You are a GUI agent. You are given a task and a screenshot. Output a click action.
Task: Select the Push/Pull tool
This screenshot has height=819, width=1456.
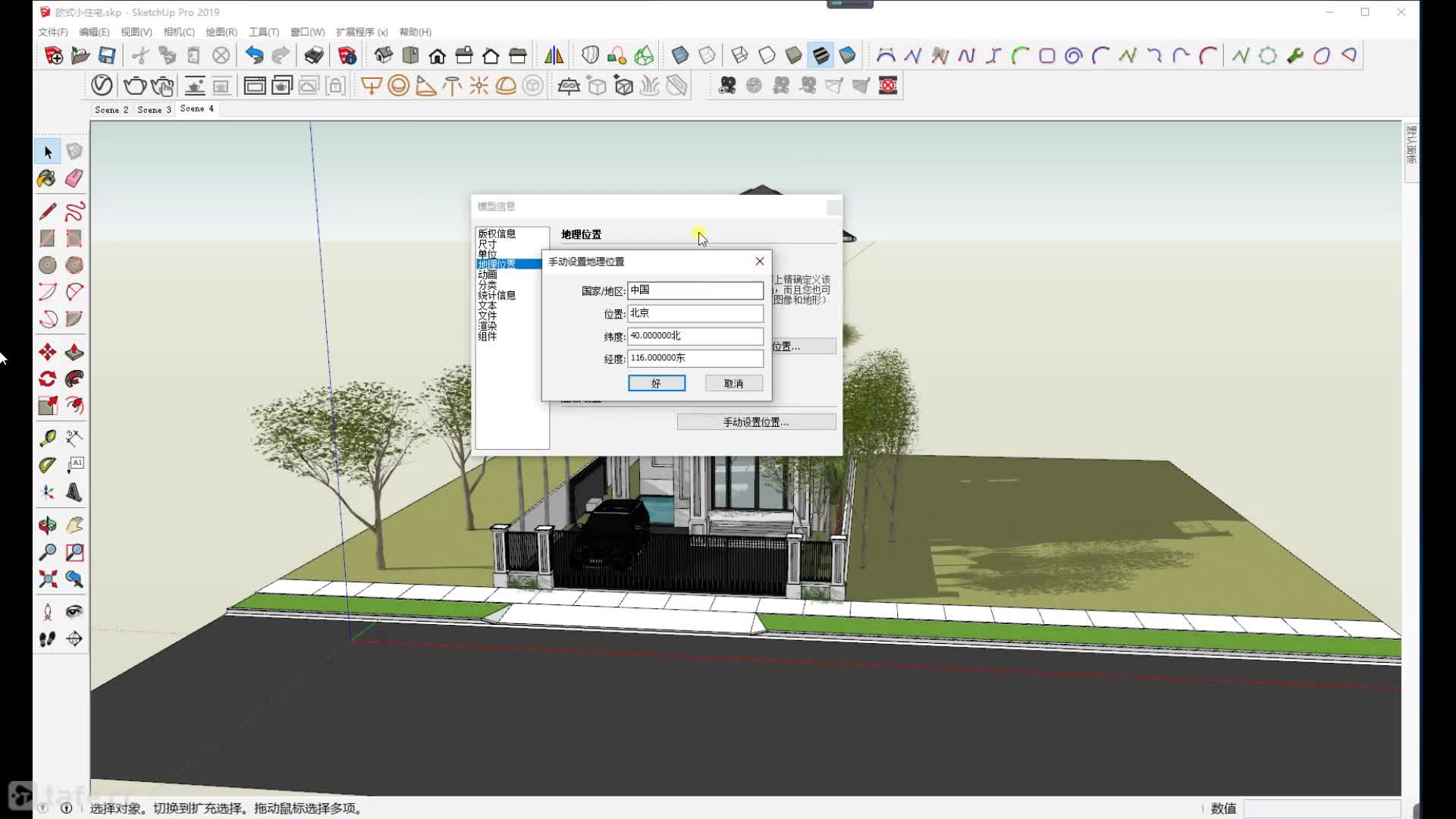click(74, 352)
